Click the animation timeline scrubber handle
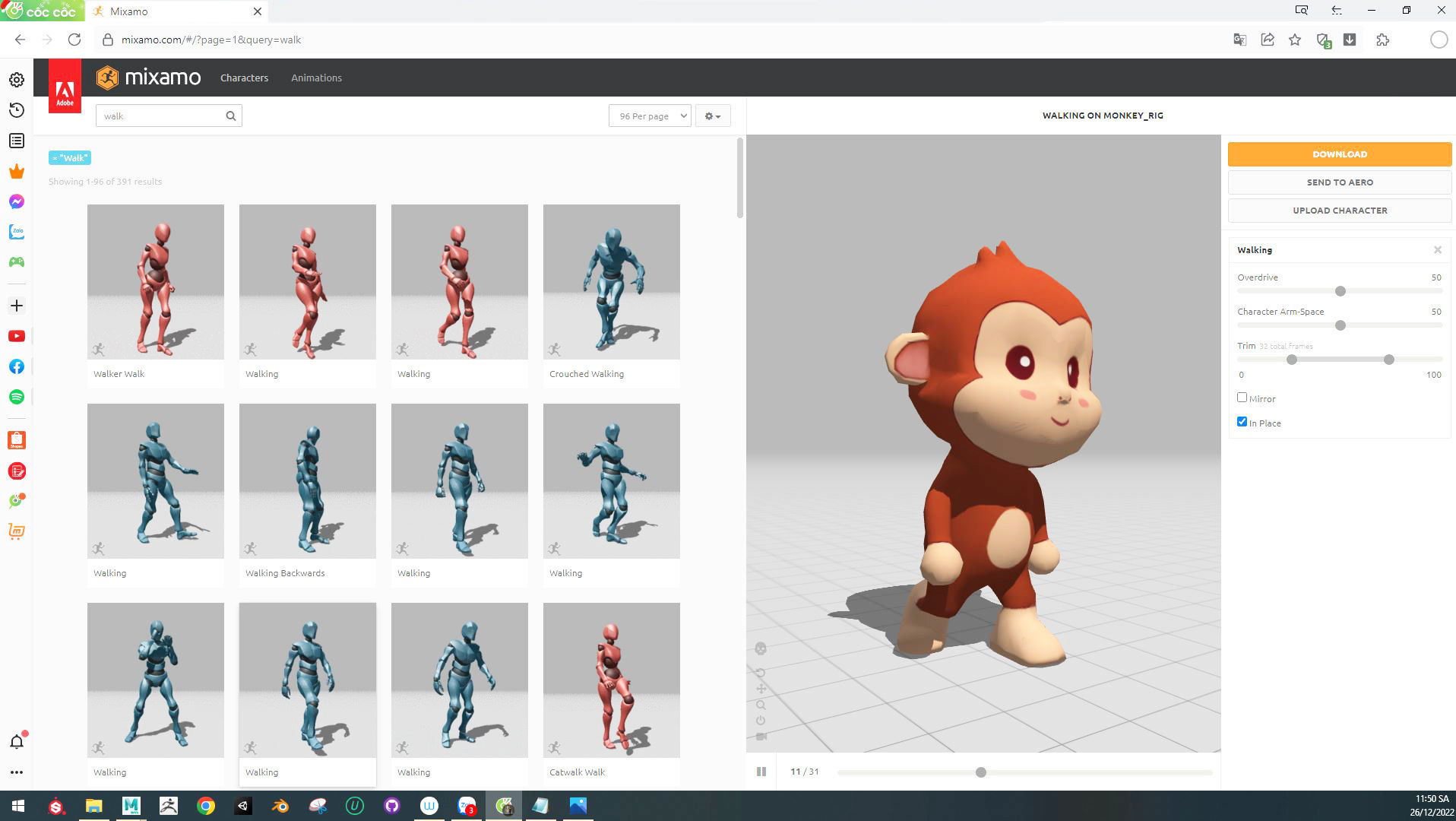 pyautogui.click(x=981, y=772)
